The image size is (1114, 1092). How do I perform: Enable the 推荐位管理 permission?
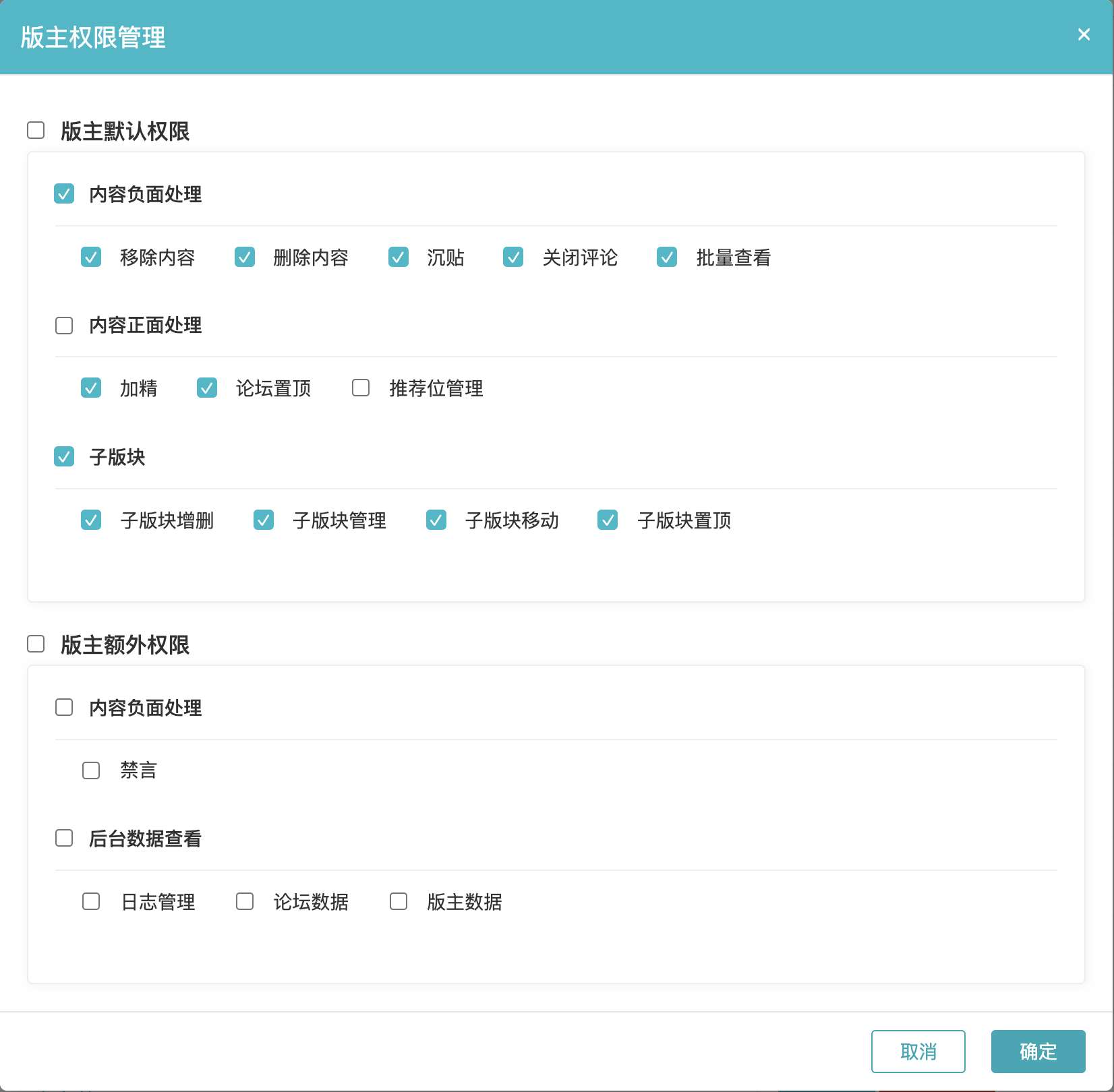pos(361,388)
